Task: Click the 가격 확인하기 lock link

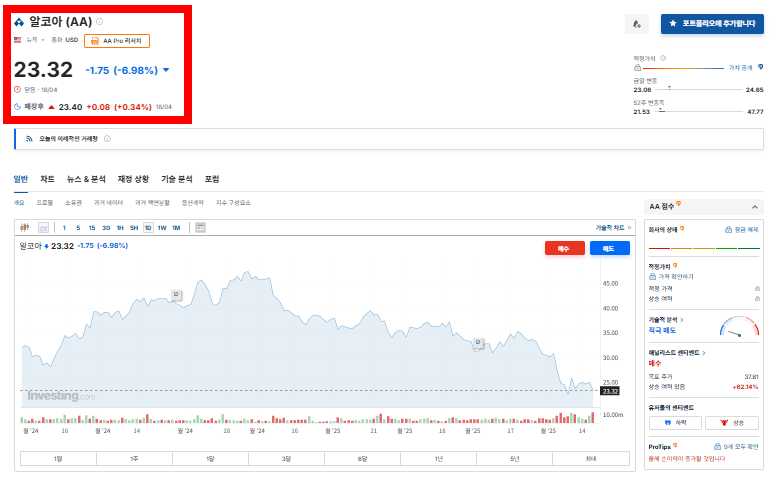Action: pos(671,276)
